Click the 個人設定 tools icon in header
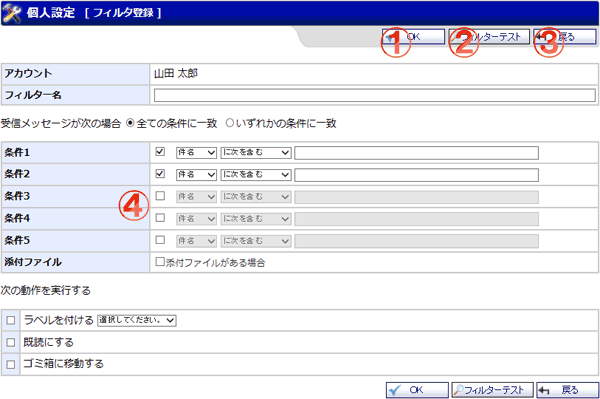This screenshot has height=399, width=600. (11, 13)
